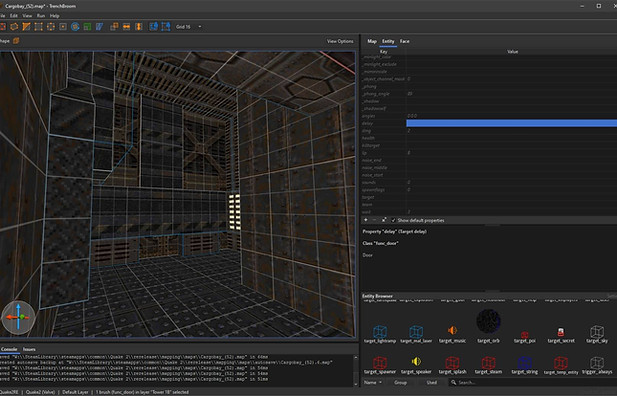Toggle the Group button in Entity Browser
The image size is (617, 396).
[x=400, y=383]
